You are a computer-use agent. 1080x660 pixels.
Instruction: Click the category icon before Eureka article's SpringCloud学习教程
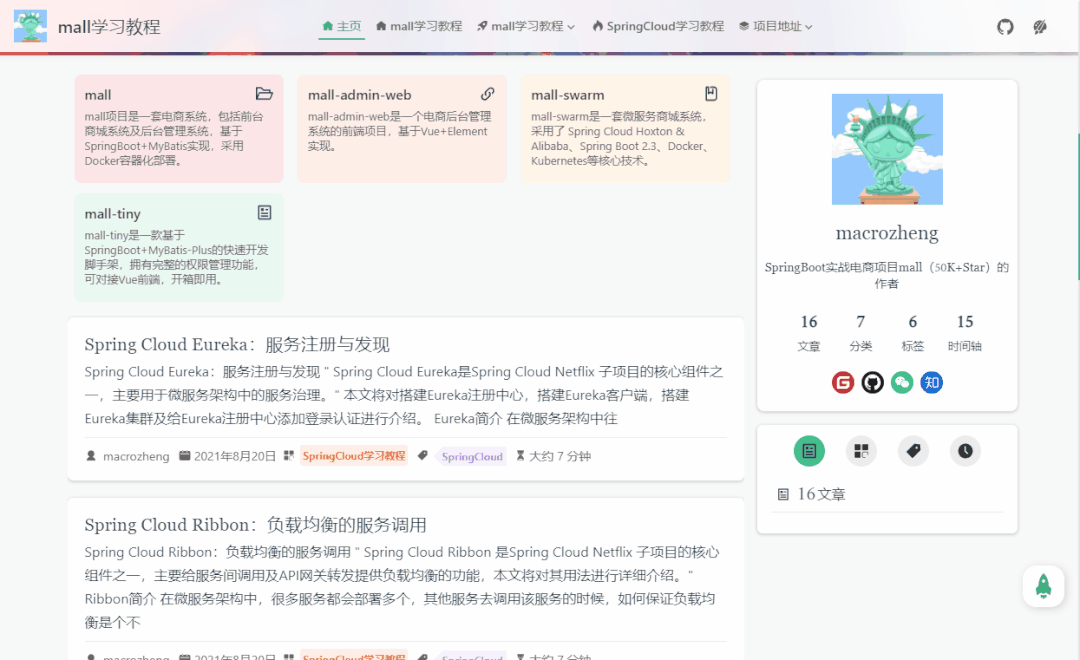[289, 455]
